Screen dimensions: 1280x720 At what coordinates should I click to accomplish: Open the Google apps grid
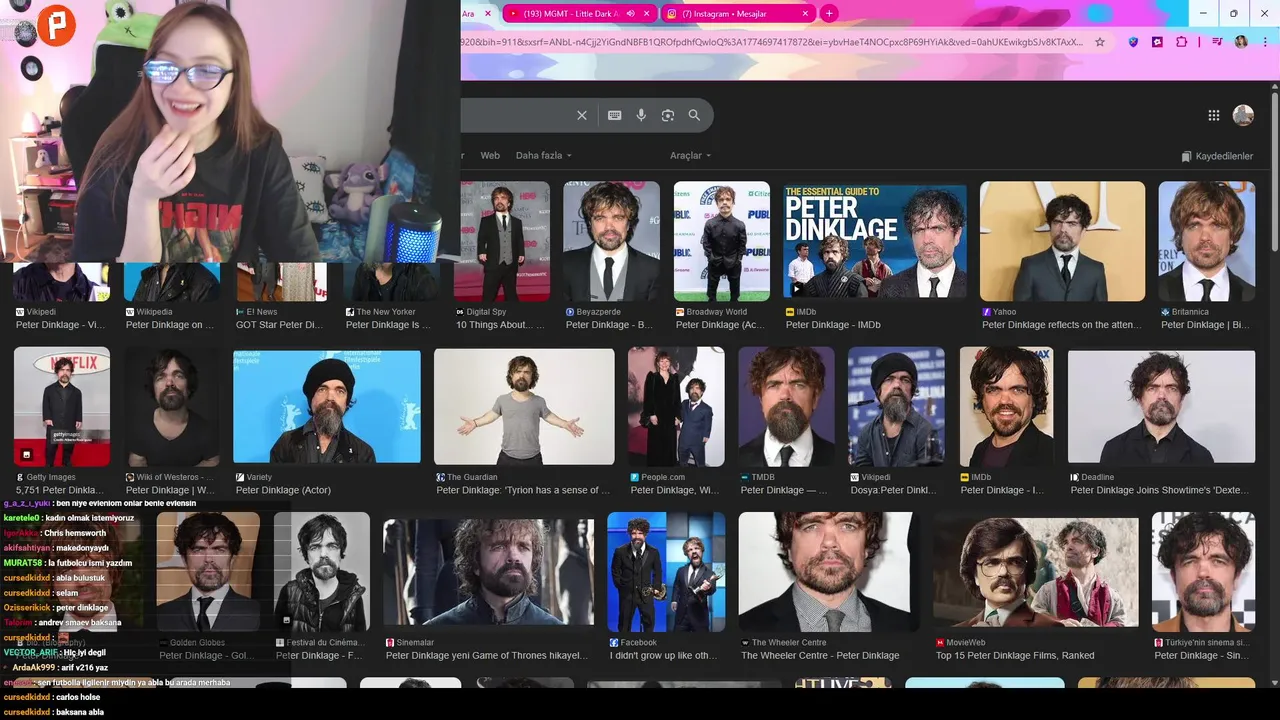coord(1214,115)
